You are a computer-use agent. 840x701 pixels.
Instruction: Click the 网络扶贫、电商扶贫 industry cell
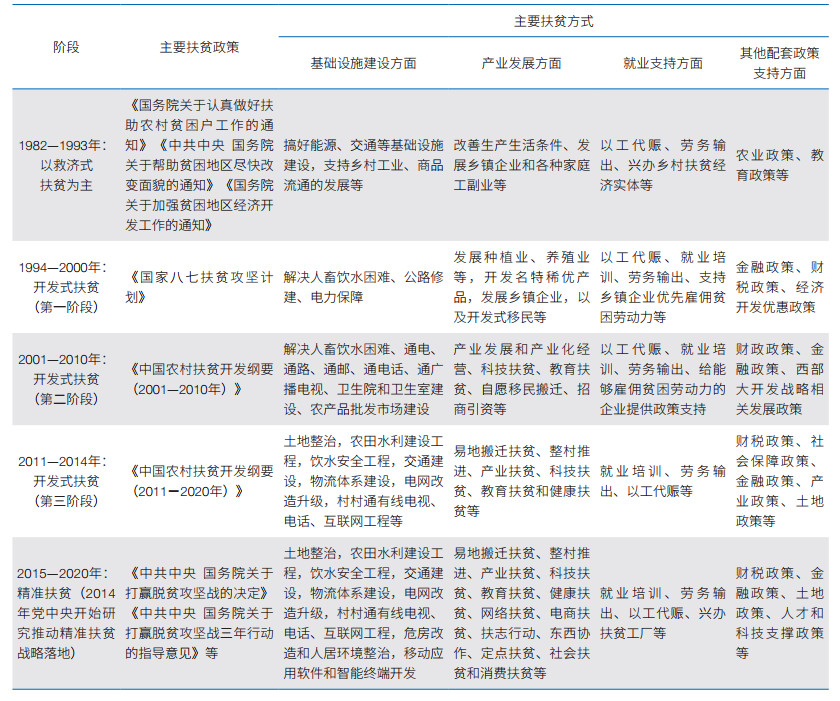521,613
